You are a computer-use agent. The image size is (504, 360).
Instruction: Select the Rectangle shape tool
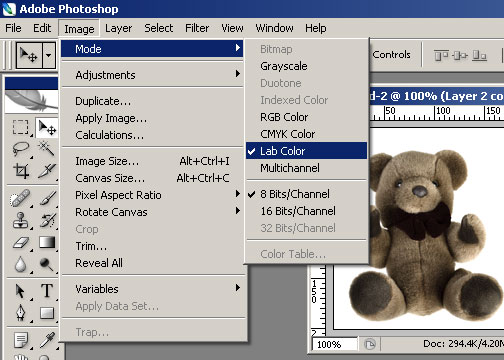click(47, 313)
